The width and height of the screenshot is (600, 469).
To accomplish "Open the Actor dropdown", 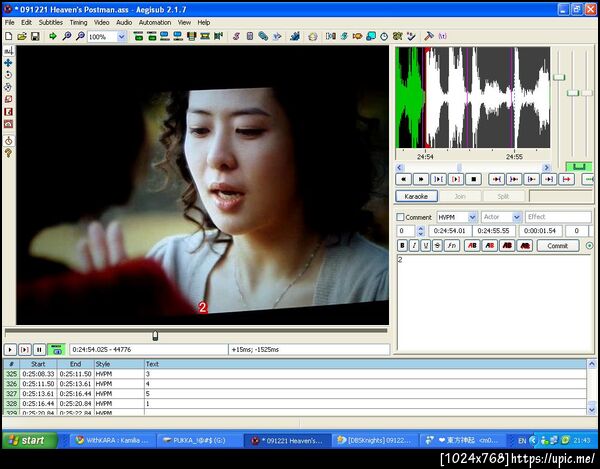I will [517, 217].
